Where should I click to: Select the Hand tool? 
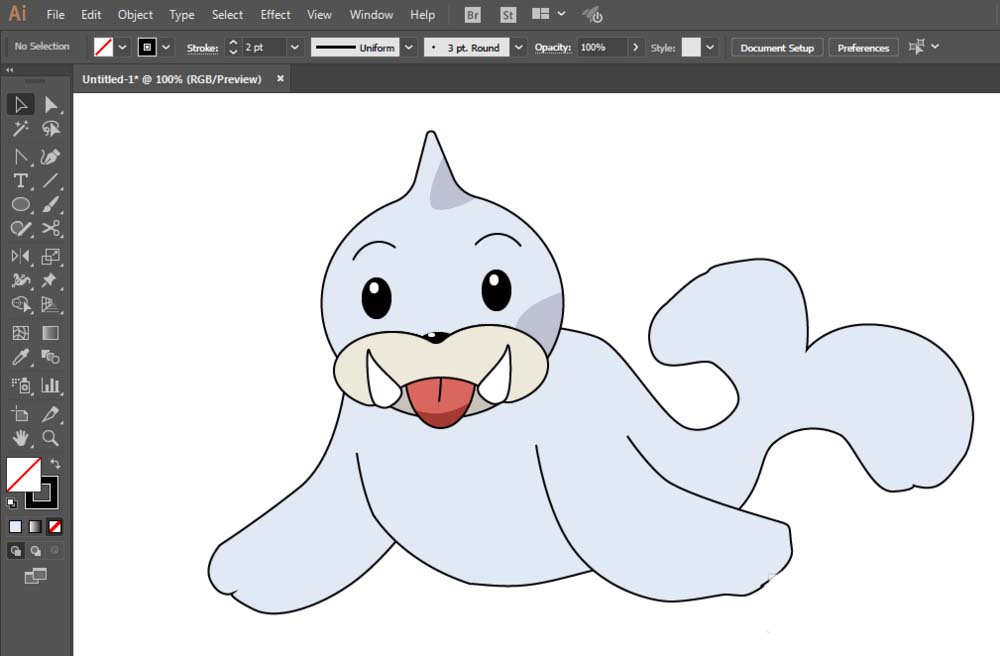[x=20, y=438]
